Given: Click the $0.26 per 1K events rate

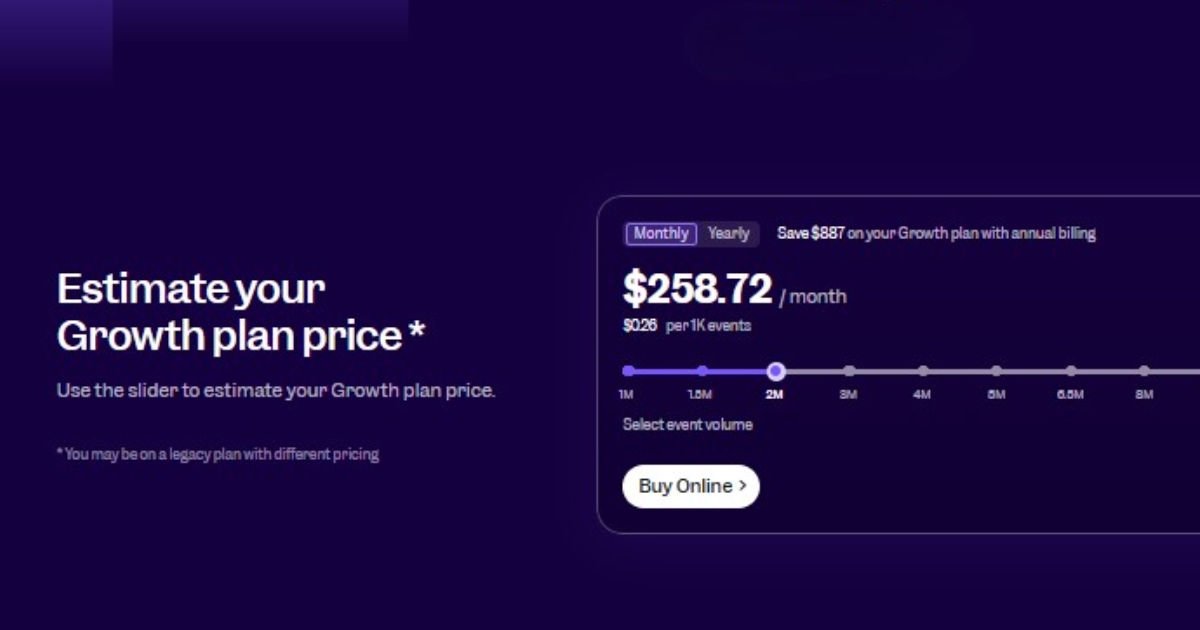Looking at the screenshot, I should [x=686, y=325].
